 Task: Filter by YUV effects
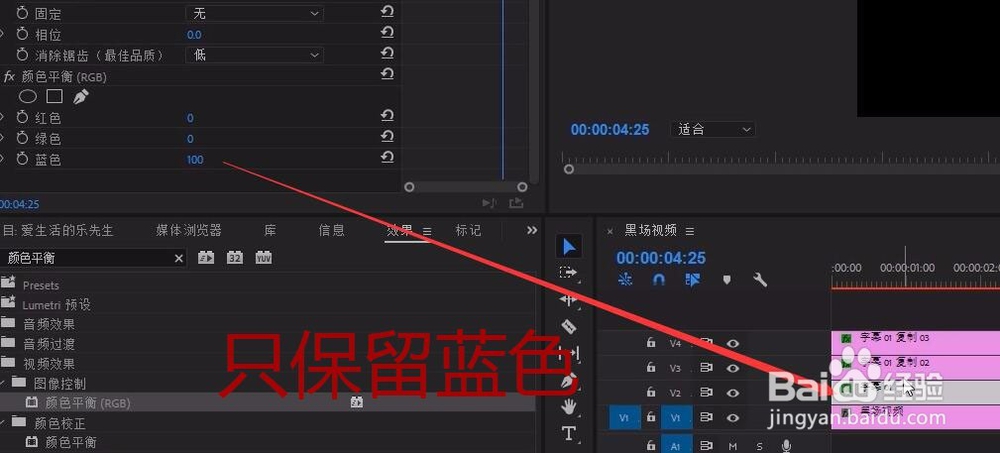263,257
